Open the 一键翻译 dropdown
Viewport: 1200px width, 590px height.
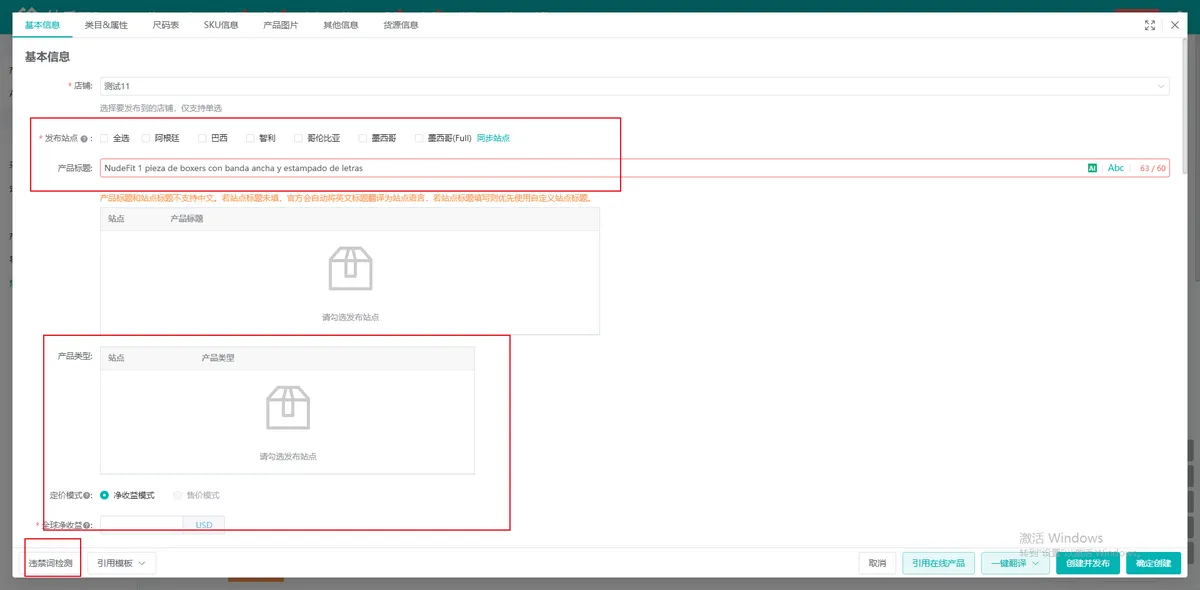point(1015,563)
